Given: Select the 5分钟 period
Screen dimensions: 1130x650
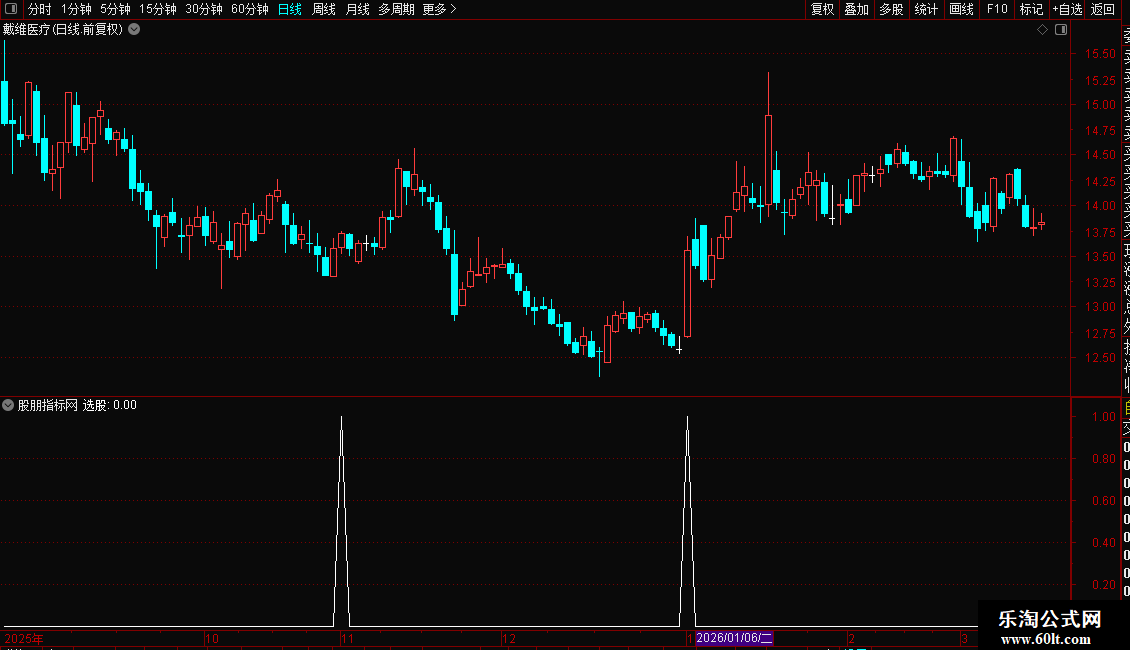Looking at the screenshot, I should 115,9.
